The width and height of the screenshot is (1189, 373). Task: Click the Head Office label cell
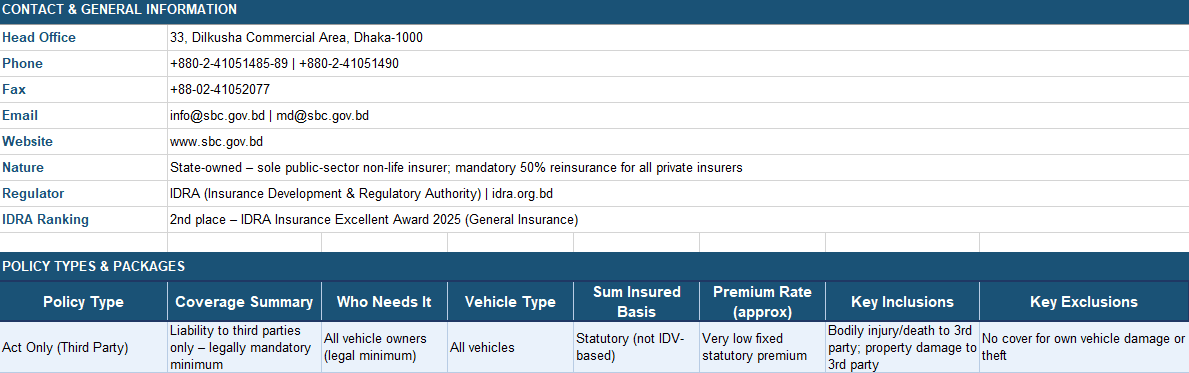[83, 38]
